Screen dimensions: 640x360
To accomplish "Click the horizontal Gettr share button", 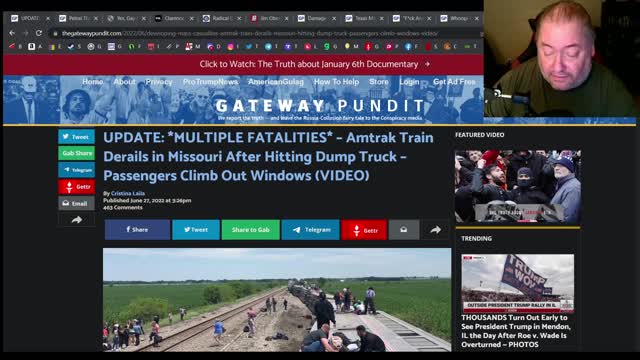I will (x=364, y=230).
